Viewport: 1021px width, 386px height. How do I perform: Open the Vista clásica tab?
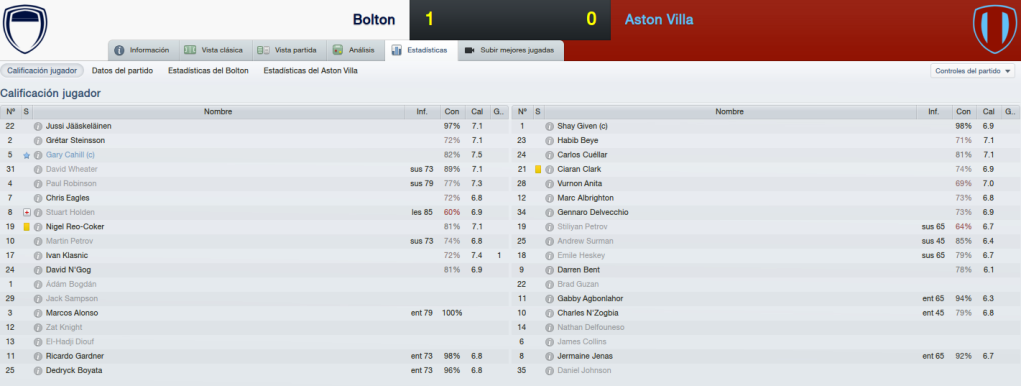pyautogui.click(x=214, y=50)
